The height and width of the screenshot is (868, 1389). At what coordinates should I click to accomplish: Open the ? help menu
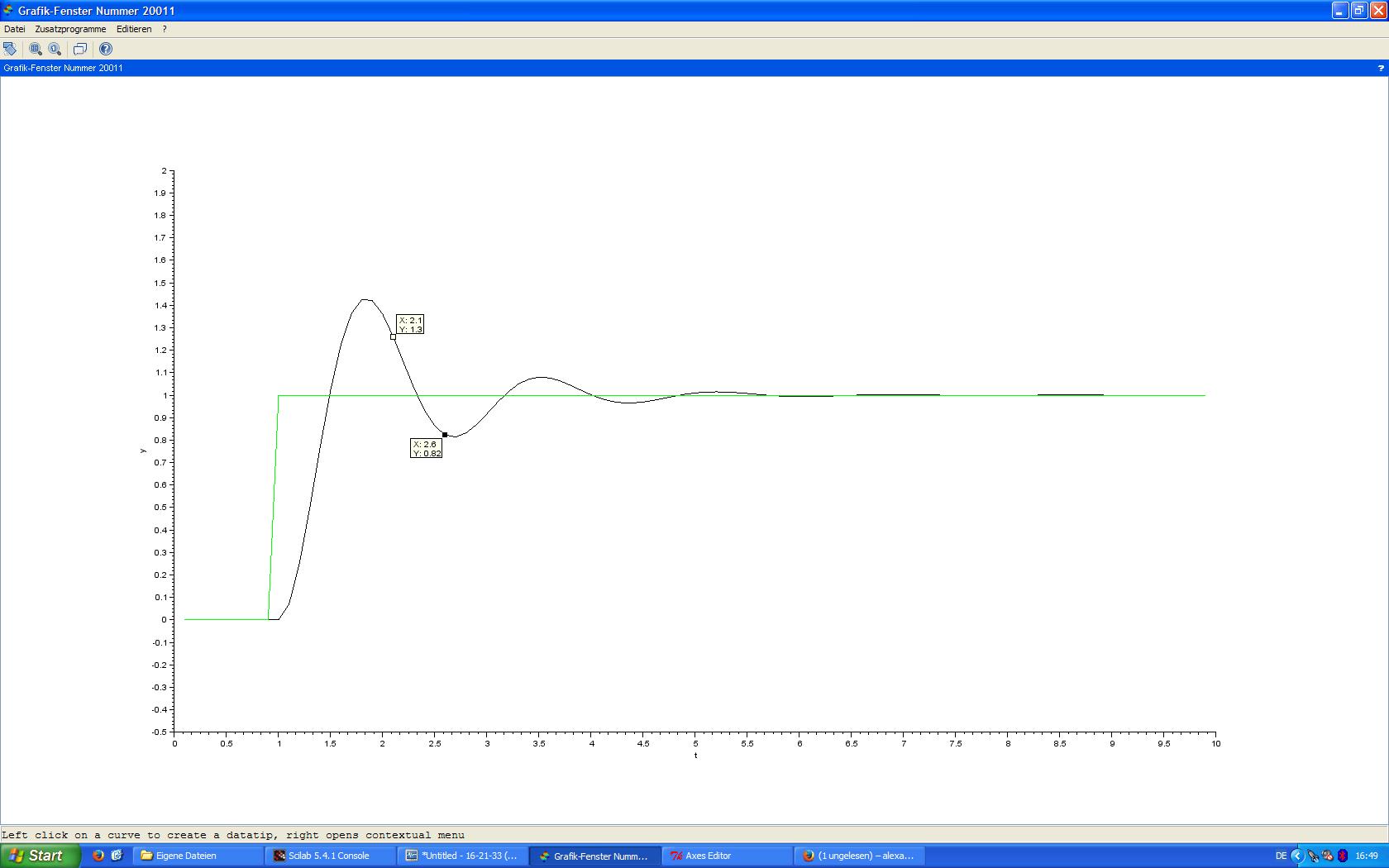coord(165,29)
